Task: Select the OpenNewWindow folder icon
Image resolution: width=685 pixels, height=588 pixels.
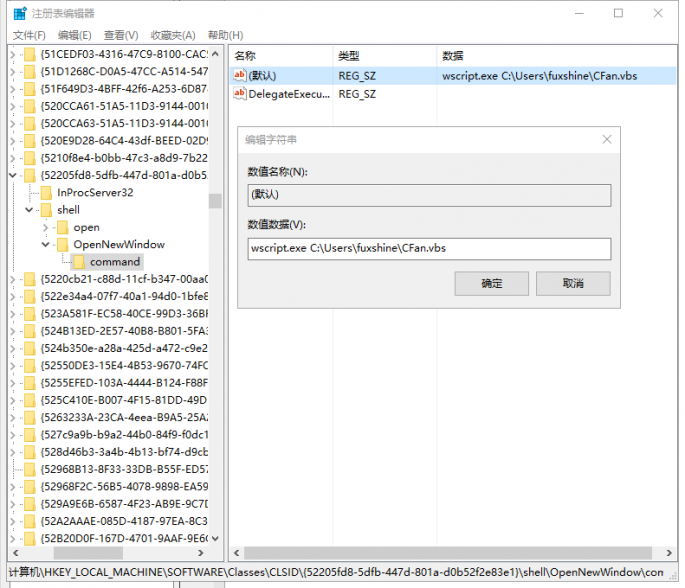Action: tap(62, 244)
